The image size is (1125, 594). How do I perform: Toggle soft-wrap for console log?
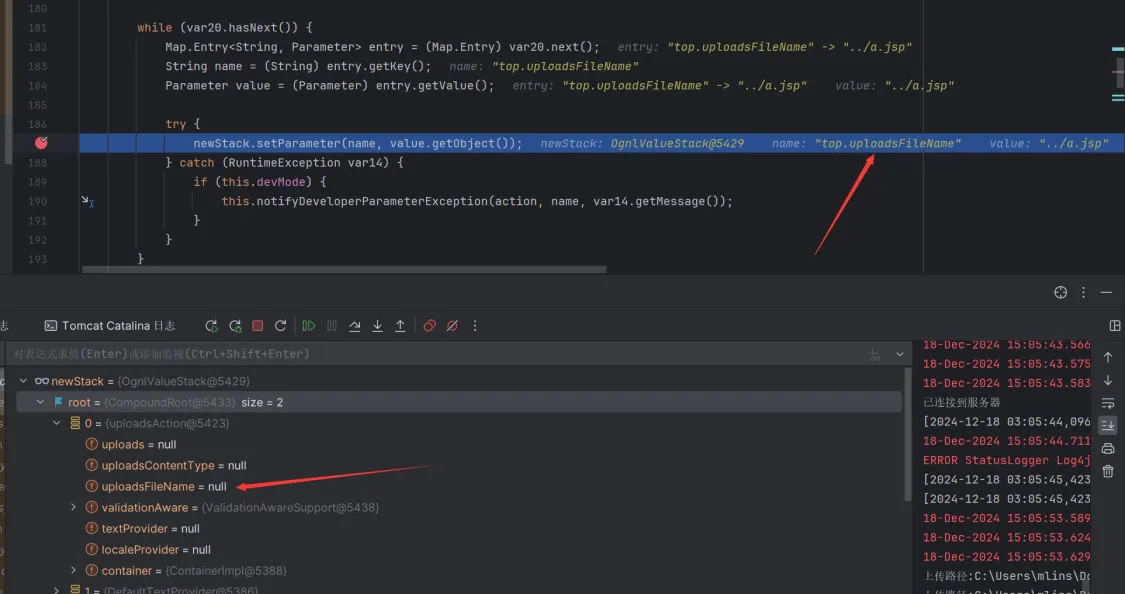(1108, 403)
